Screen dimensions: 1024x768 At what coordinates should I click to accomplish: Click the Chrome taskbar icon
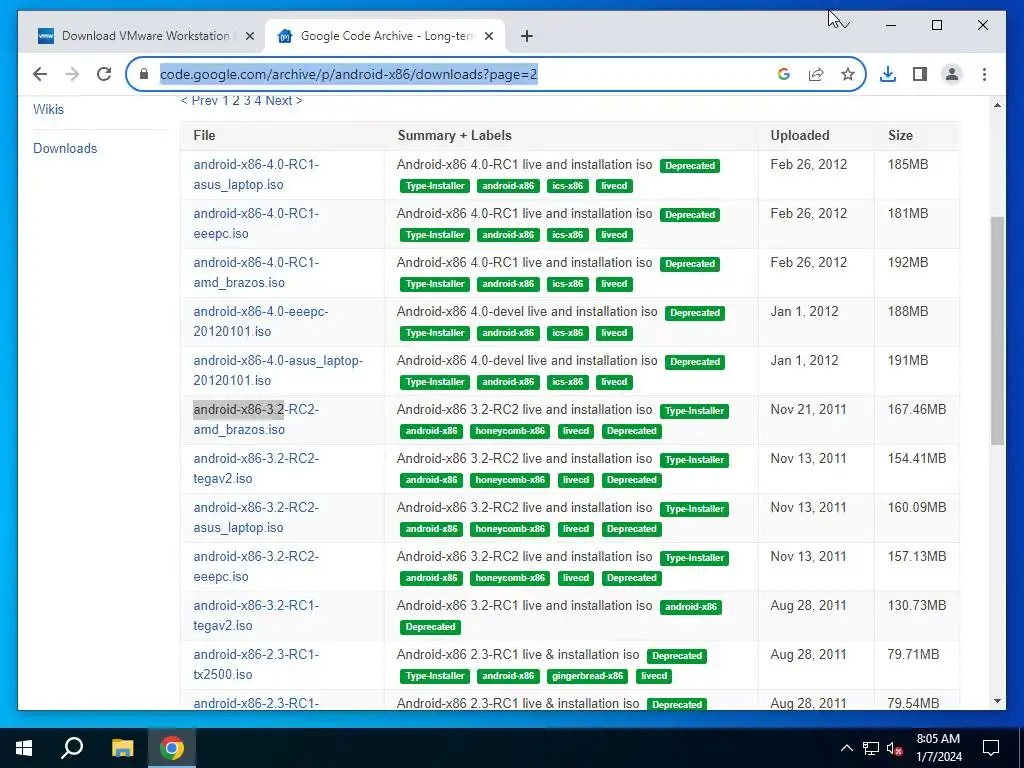(172, 748)
